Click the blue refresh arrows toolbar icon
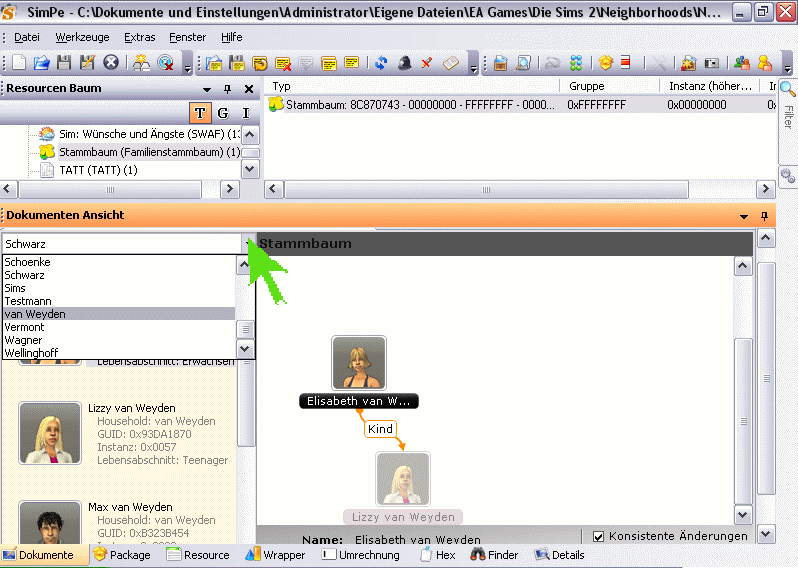The image size is (798, 568). pos(381,63)
